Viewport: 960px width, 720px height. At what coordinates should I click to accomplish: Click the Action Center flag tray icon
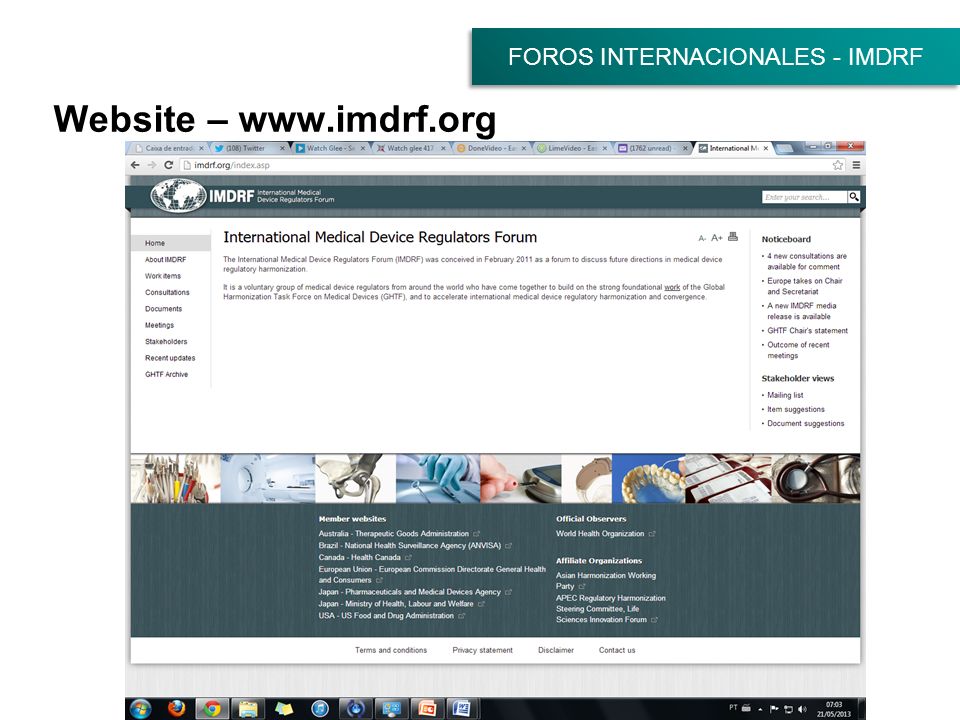click(774, 709)
